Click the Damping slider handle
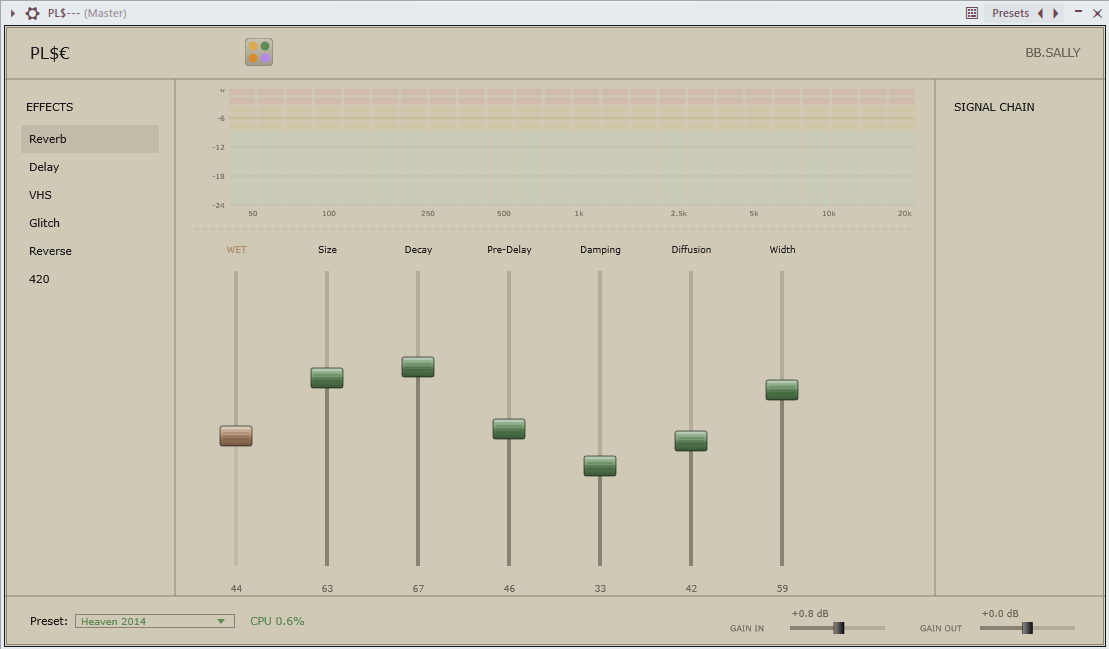 [600, 466]
